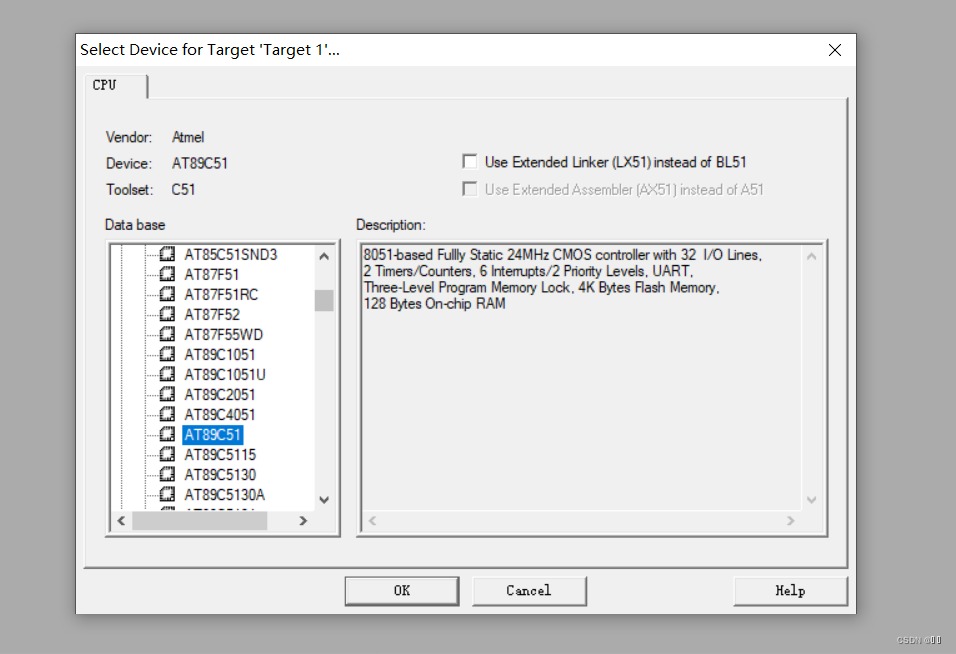Viewport: 956px width, 654px height.
Task: Click the '128 Bytes On-chip RAM' line
Action: pos(434,304)
